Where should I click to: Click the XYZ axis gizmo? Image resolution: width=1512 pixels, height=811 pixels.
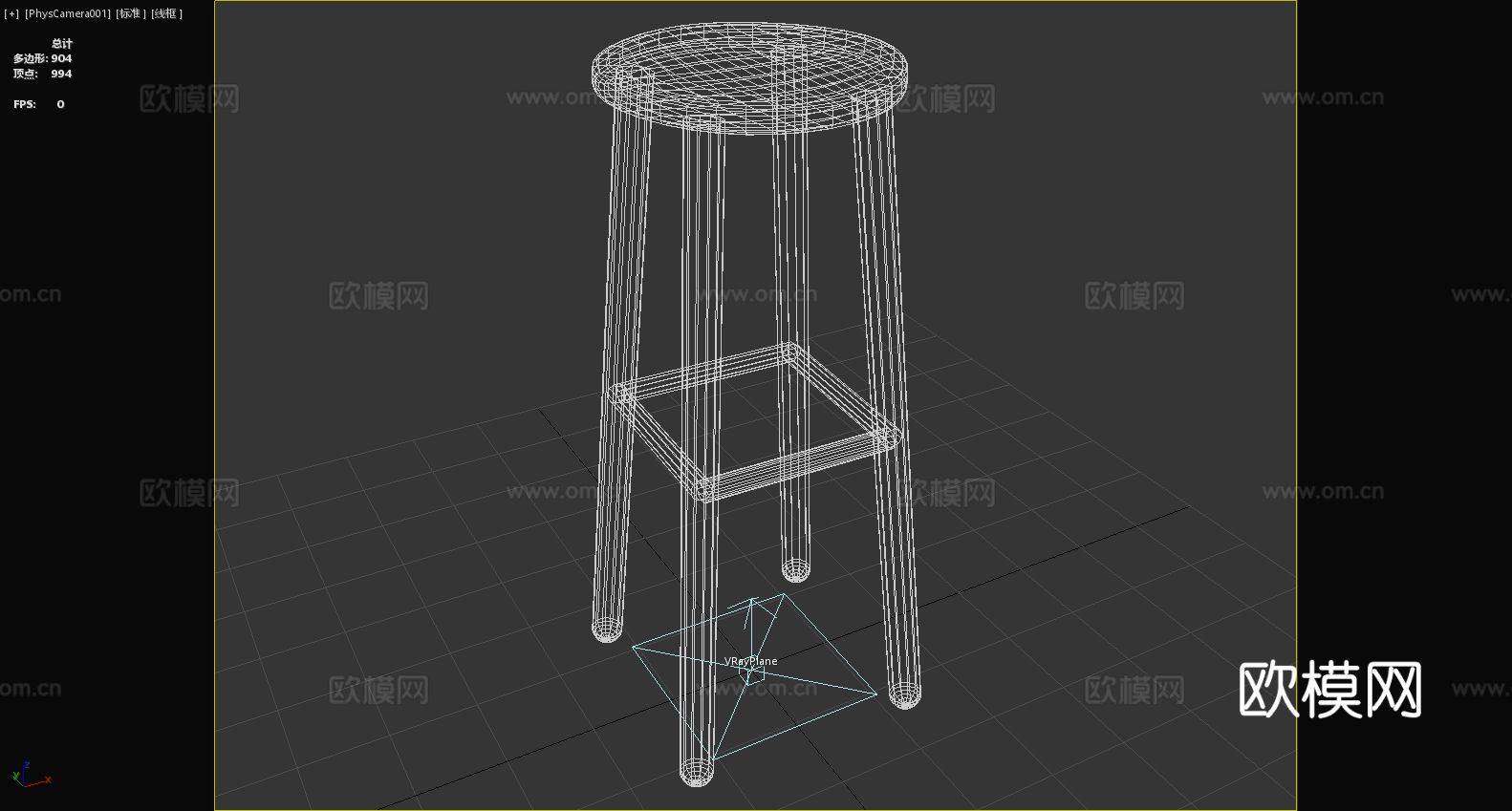coord(32,774)
